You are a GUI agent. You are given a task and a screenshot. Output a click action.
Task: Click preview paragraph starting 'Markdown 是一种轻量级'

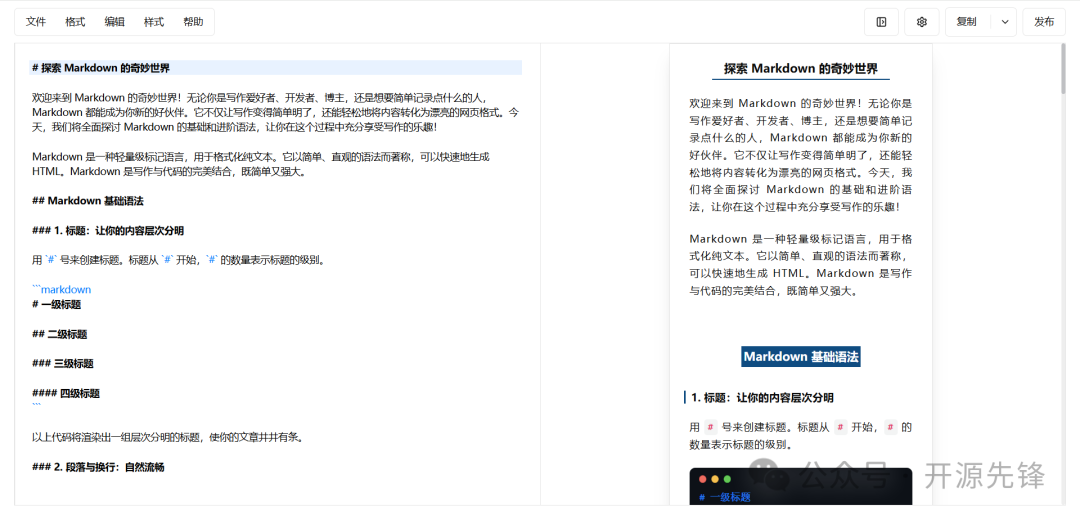click(801, 265)
